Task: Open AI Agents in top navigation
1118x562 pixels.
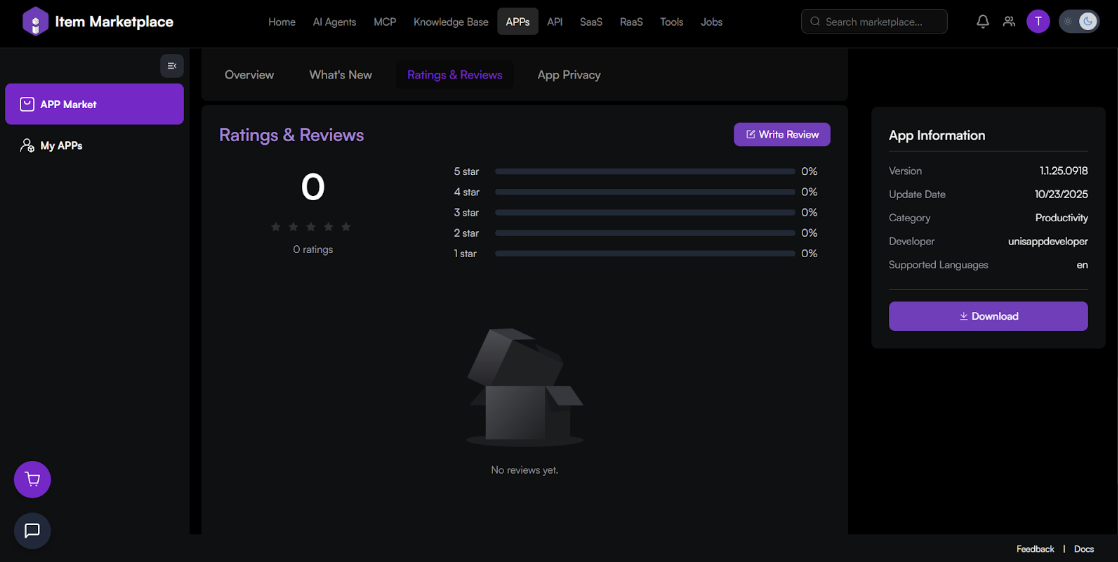Action: 334,22
